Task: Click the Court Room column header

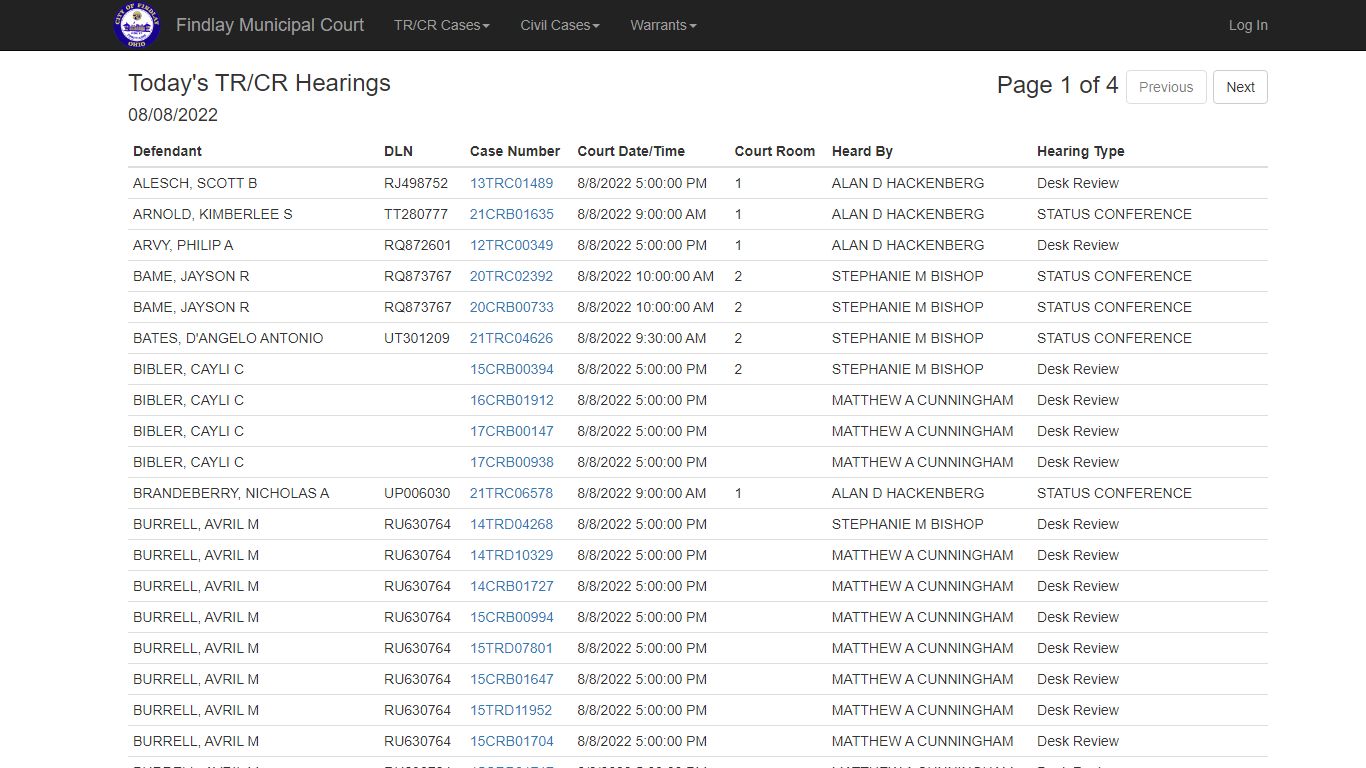Action: 775,151
